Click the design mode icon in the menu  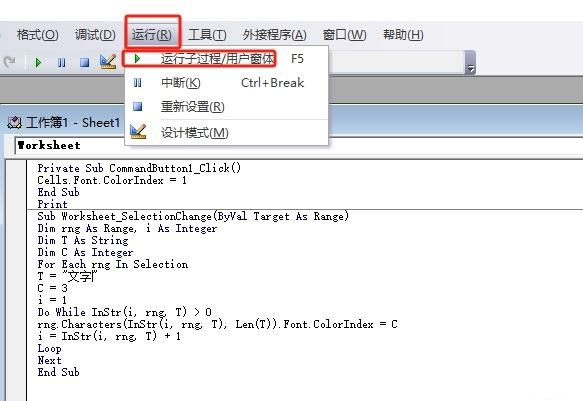point(138,132)
